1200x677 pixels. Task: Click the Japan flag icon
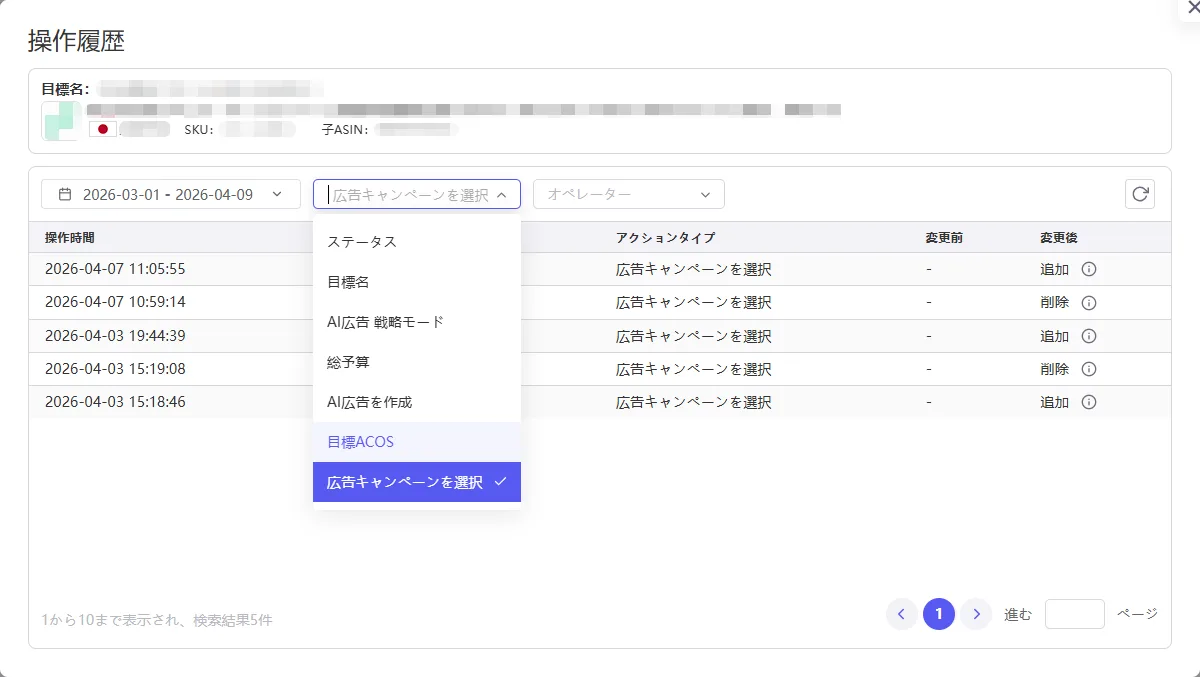tap(102, 129)
